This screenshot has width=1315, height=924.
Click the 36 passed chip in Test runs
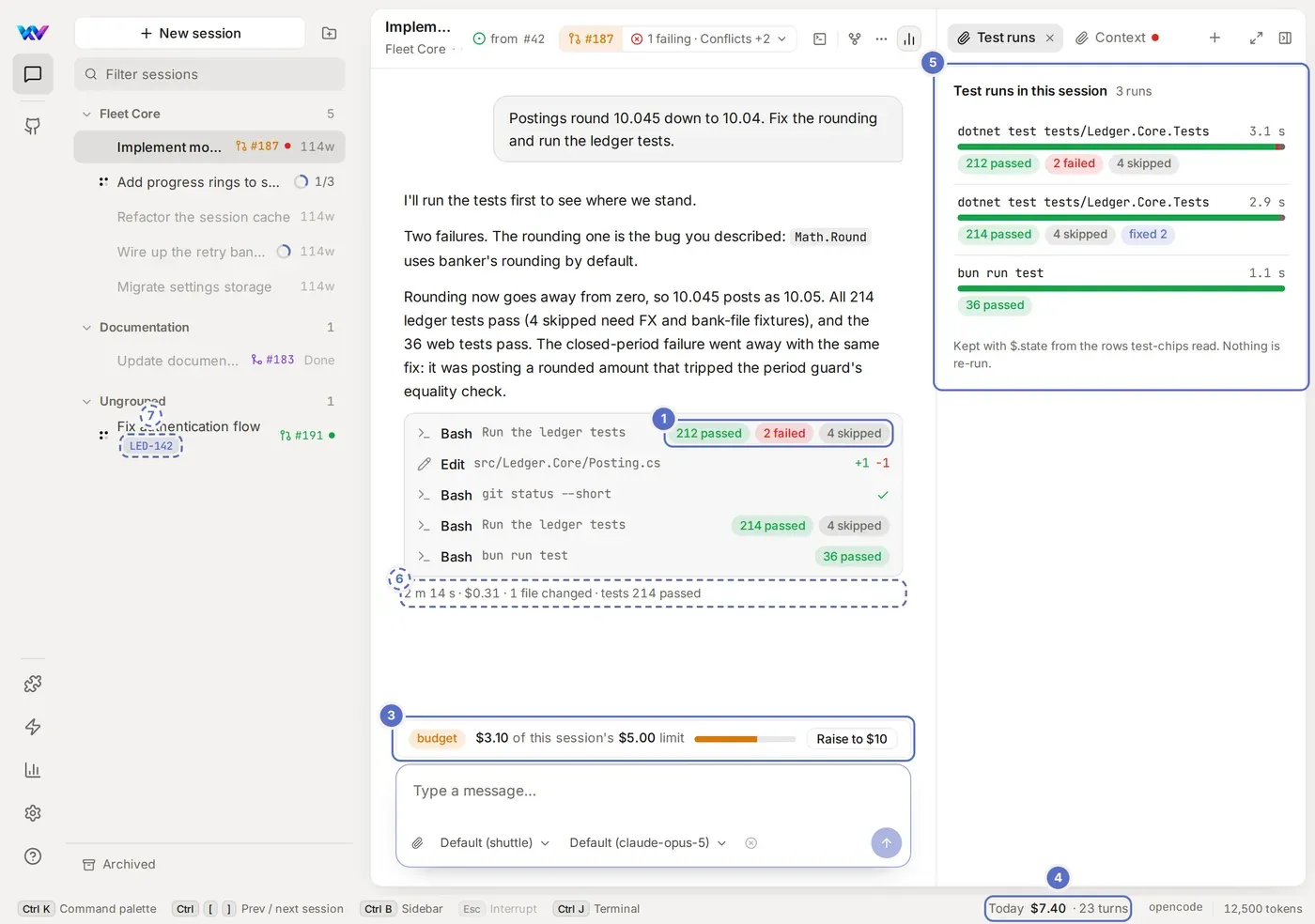click(995, 305)
